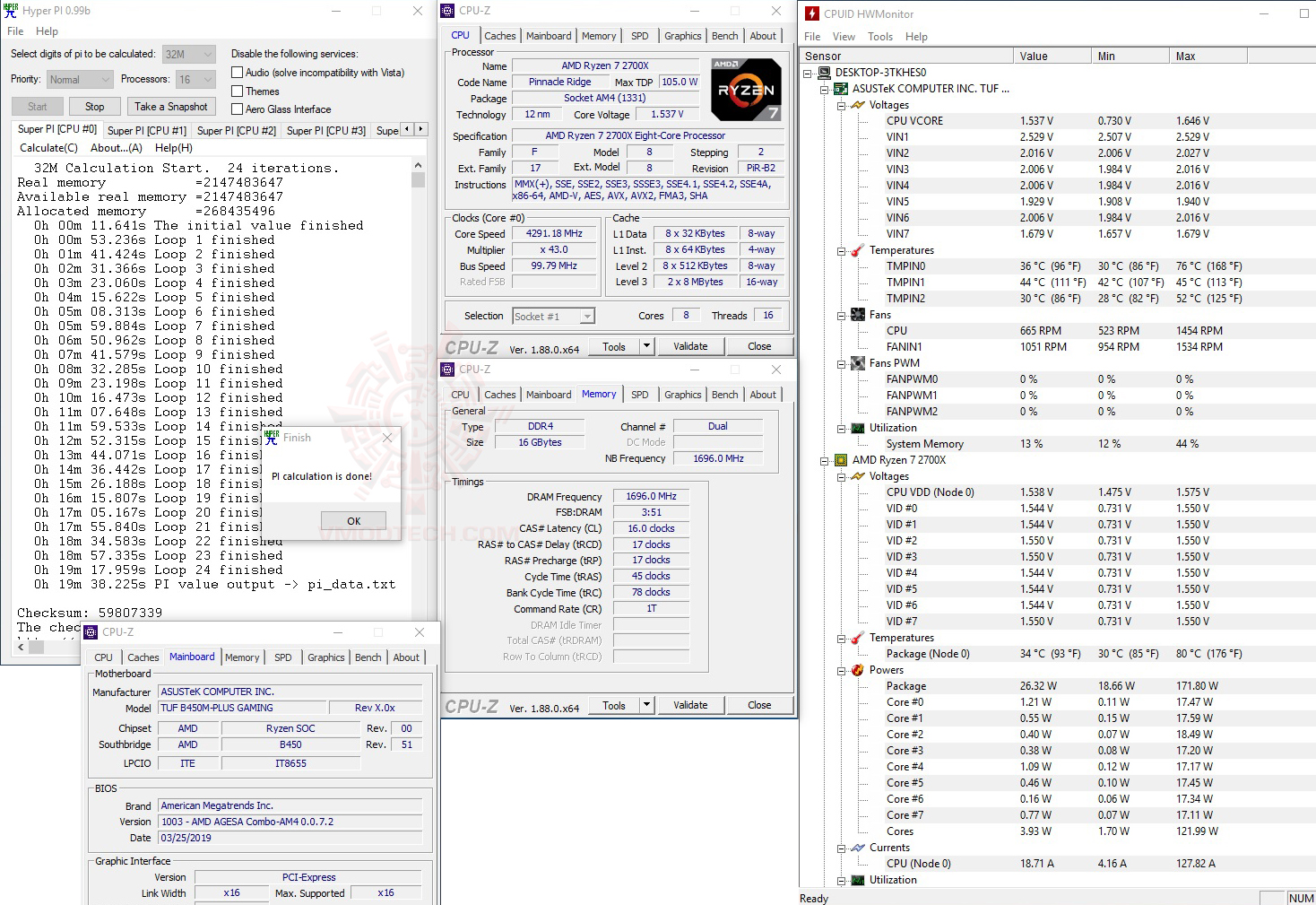This screenshot has height=905, width=1316.
Task: Select the SPD tab in CPU-Z Memory window
Action: click(640, 395)
